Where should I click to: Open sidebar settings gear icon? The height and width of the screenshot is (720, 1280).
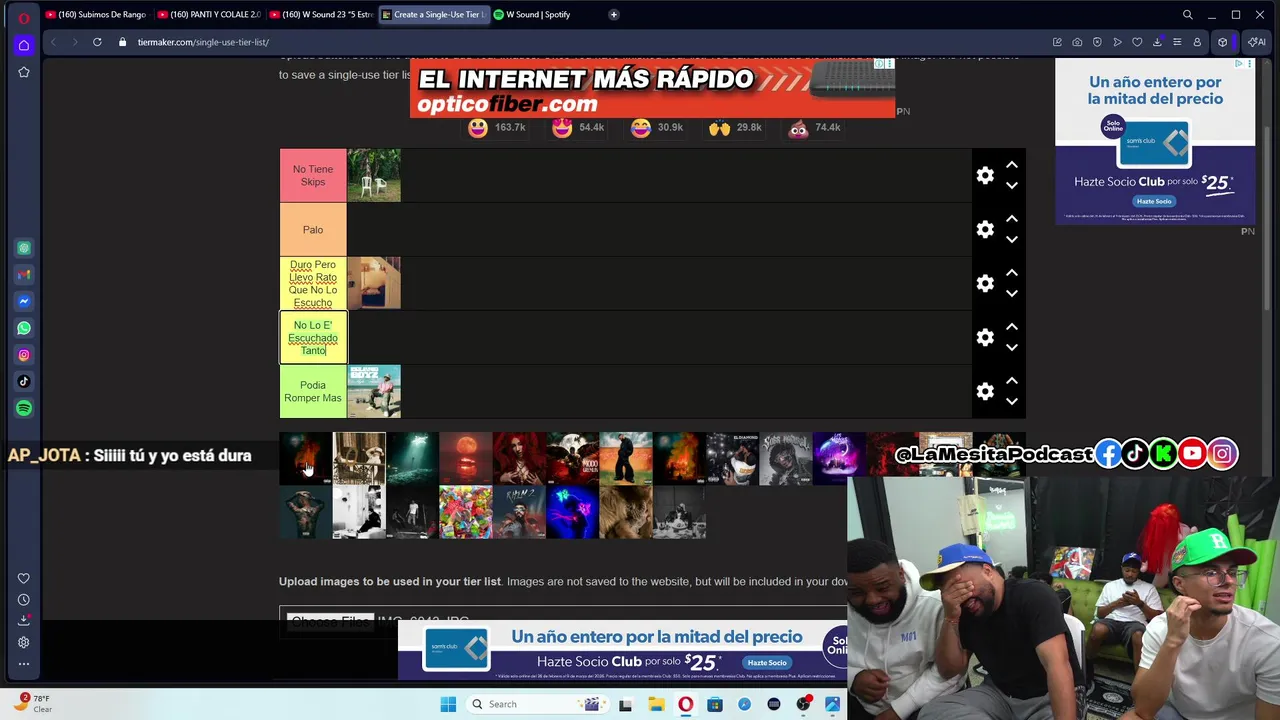24,642
